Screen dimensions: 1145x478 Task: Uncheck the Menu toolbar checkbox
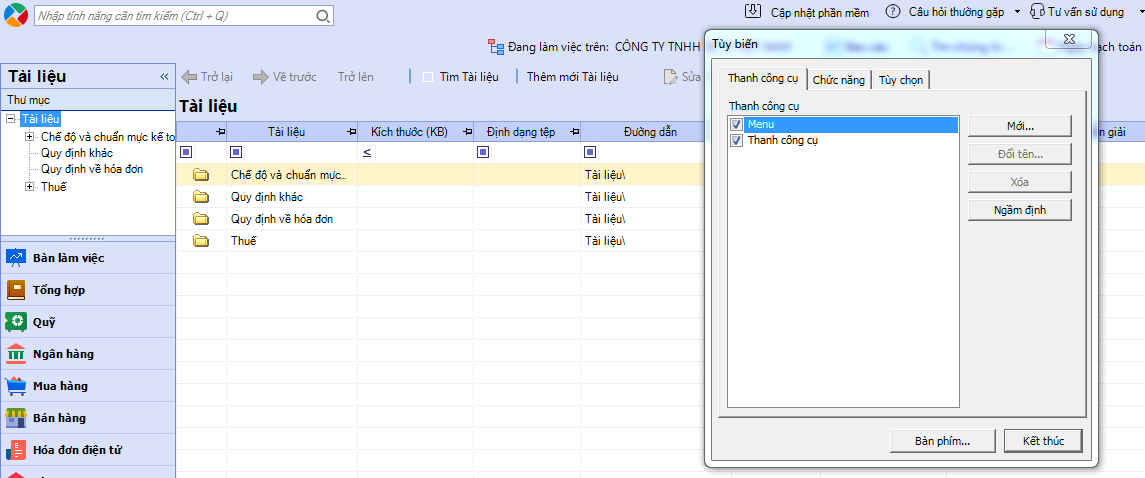point(737,125)
